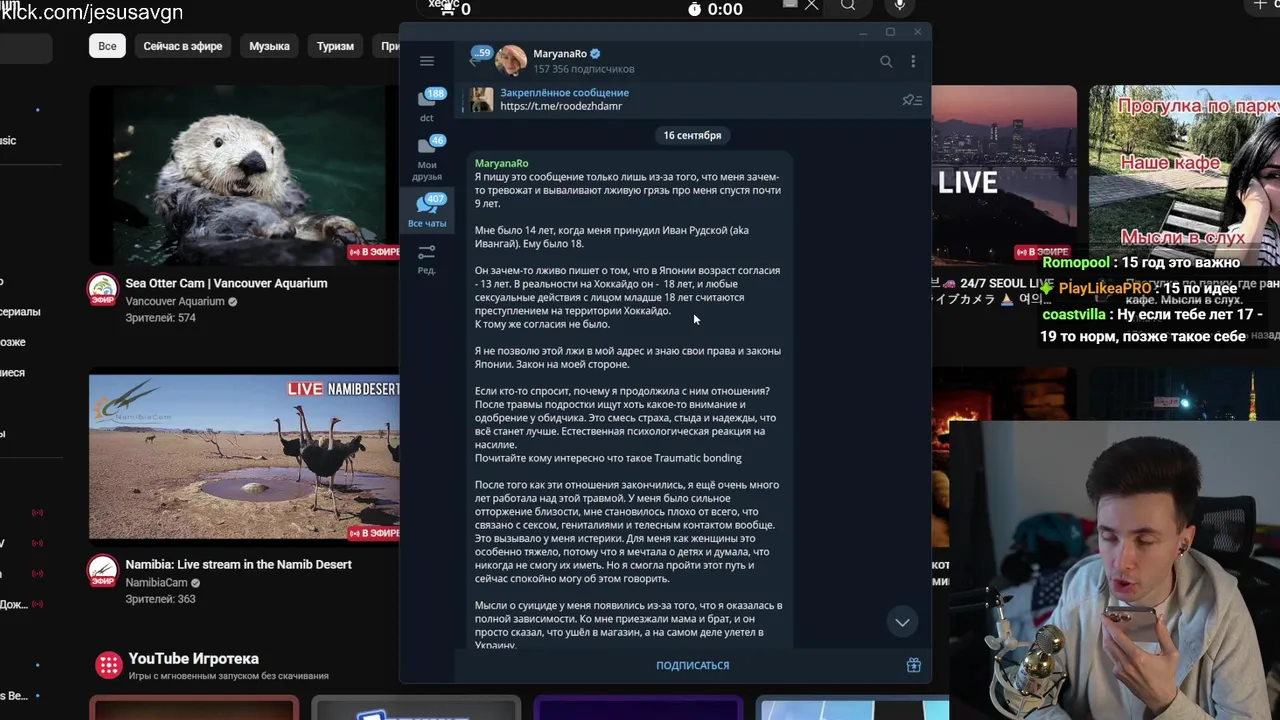Open the gift icon beside subscribe
Screen dimensions: 1280x720
[x=913, y=665]
